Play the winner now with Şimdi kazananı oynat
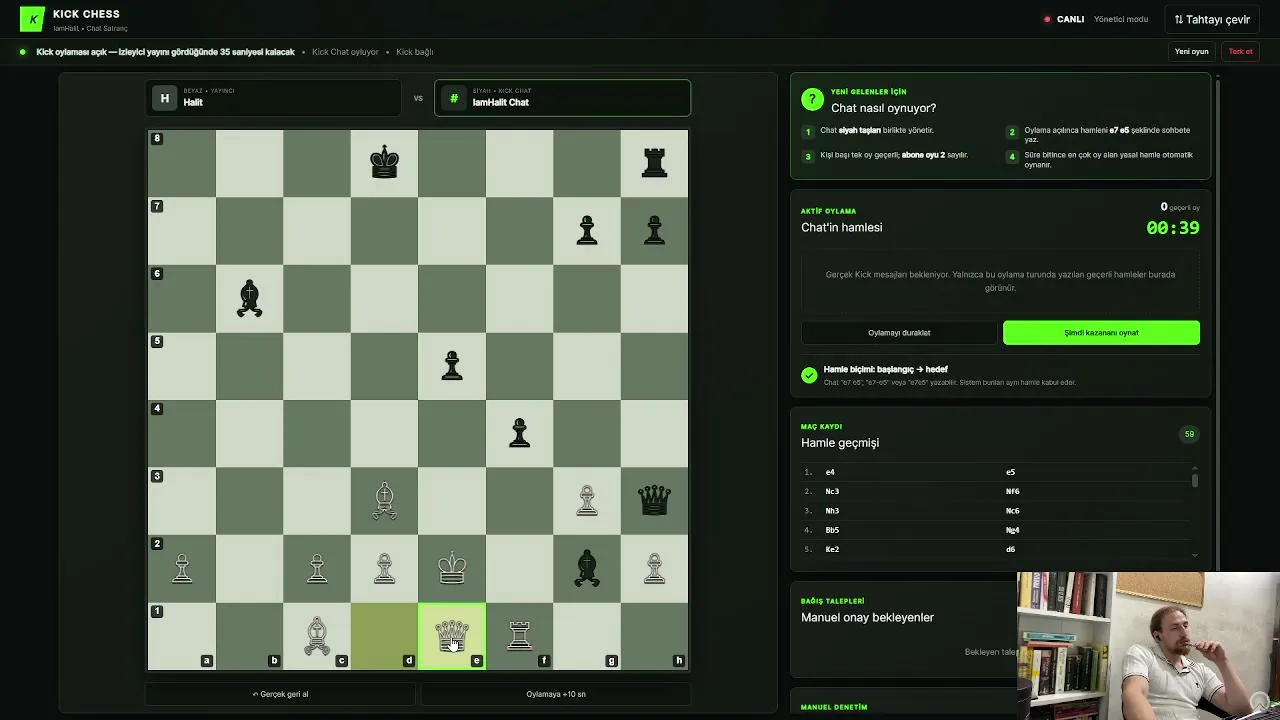Viewport: 1280px width, 720px height. pos(1101,332)
